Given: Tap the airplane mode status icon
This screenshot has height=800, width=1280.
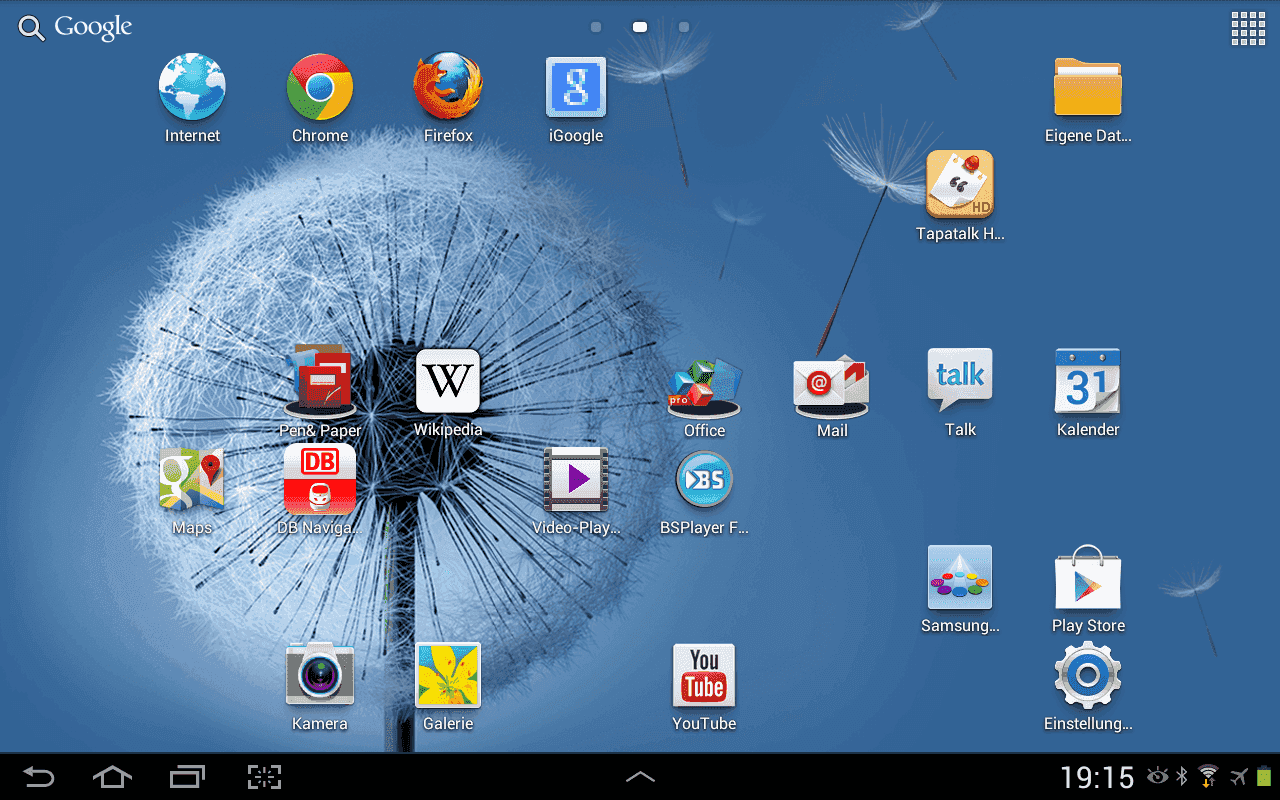Looking at the screenshot, I should click(1240, 777).
